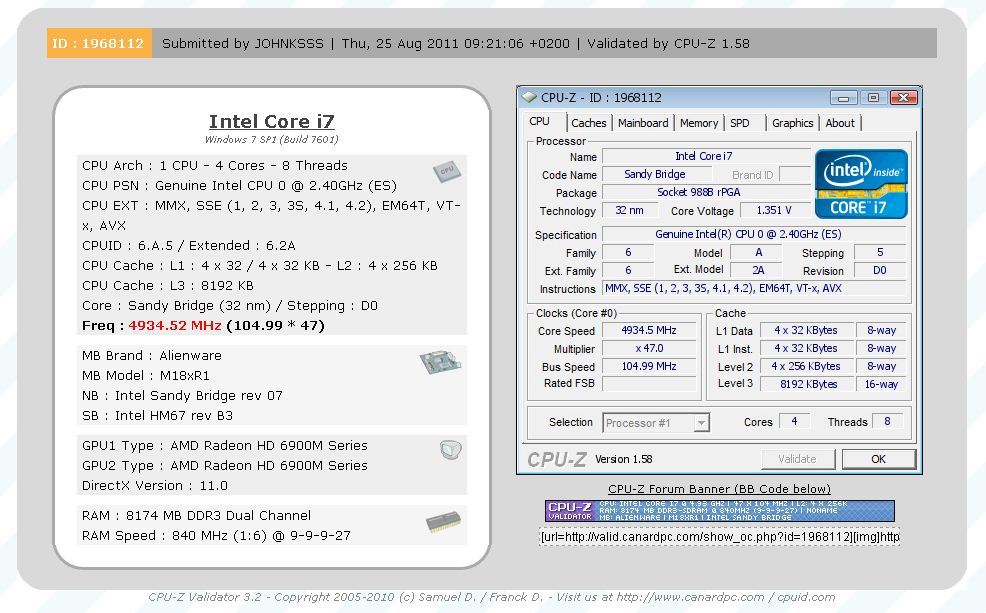
Task: Open the Graphics tab
Action: [792, 123]
